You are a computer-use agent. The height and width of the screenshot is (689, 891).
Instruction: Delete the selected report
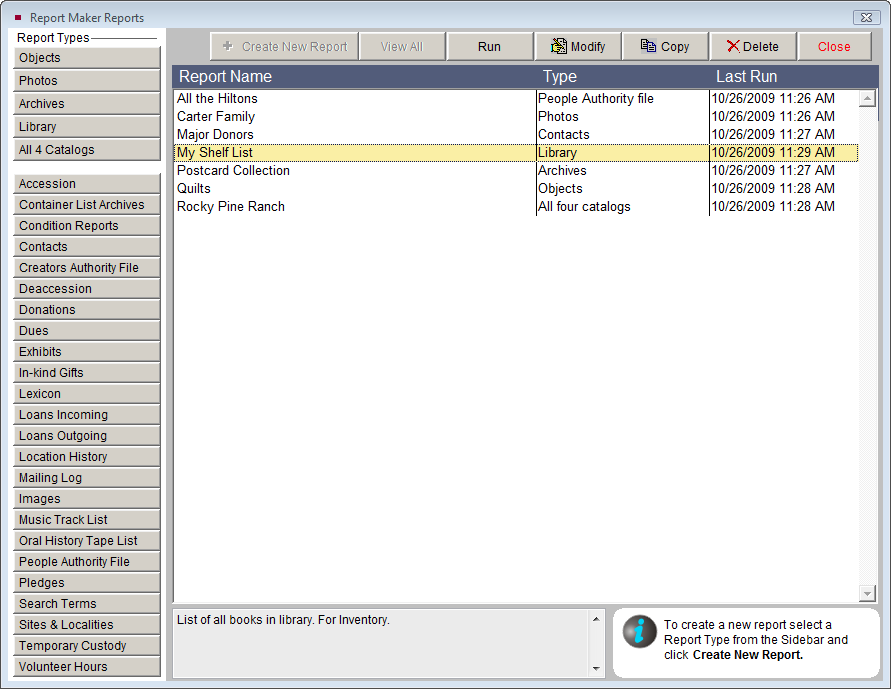752,46
